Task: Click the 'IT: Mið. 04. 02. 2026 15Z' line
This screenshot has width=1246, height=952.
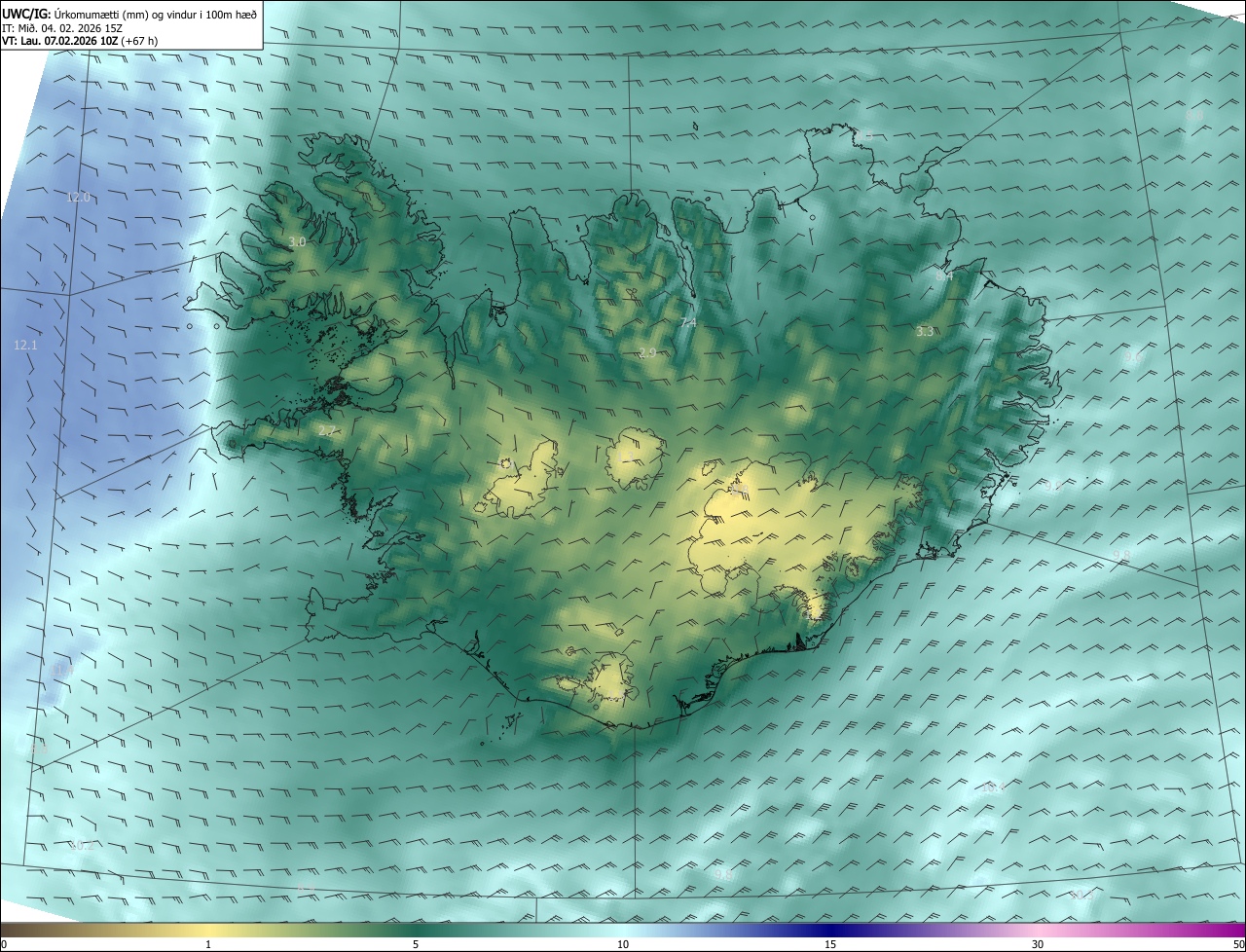Action: 62,27
